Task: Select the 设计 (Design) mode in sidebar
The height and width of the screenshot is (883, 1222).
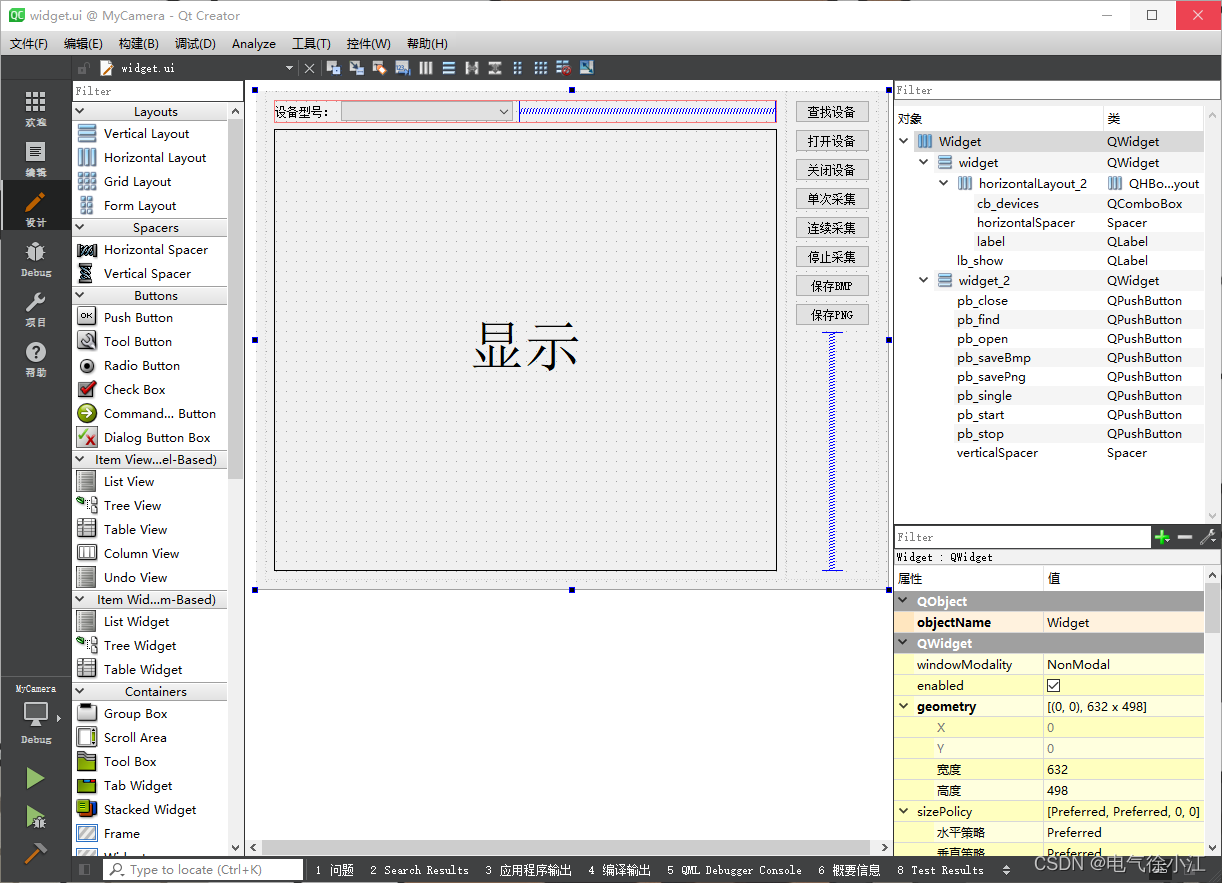Action: 36,208
